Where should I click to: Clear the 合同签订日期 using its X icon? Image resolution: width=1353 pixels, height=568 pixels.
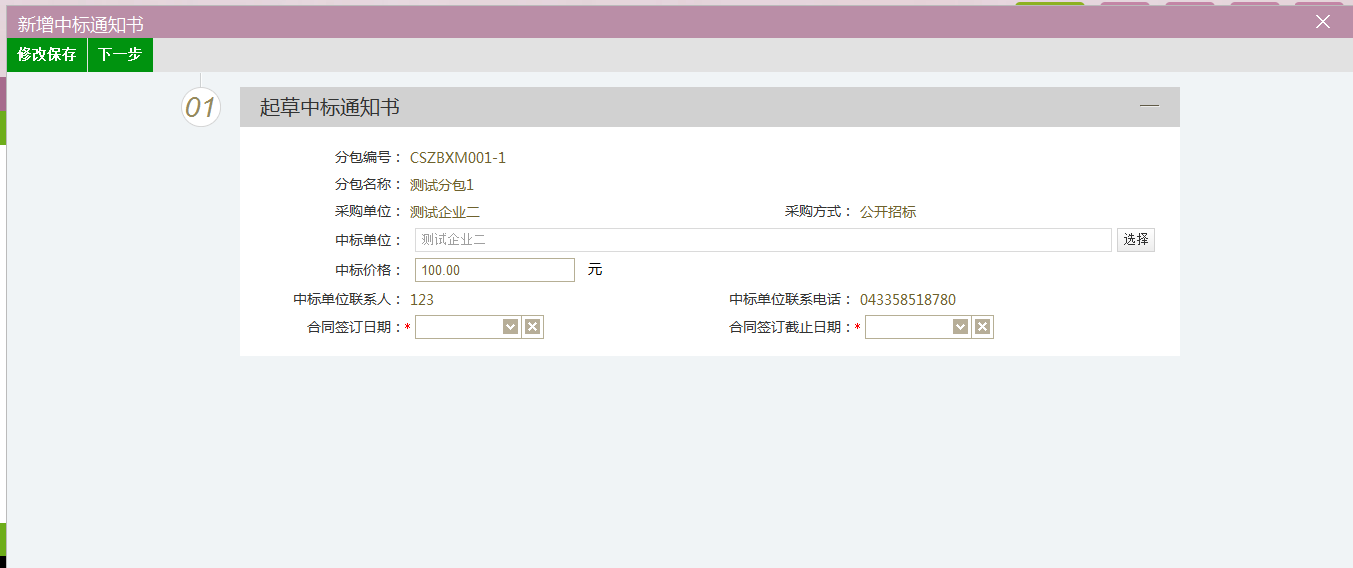point(532,327)
